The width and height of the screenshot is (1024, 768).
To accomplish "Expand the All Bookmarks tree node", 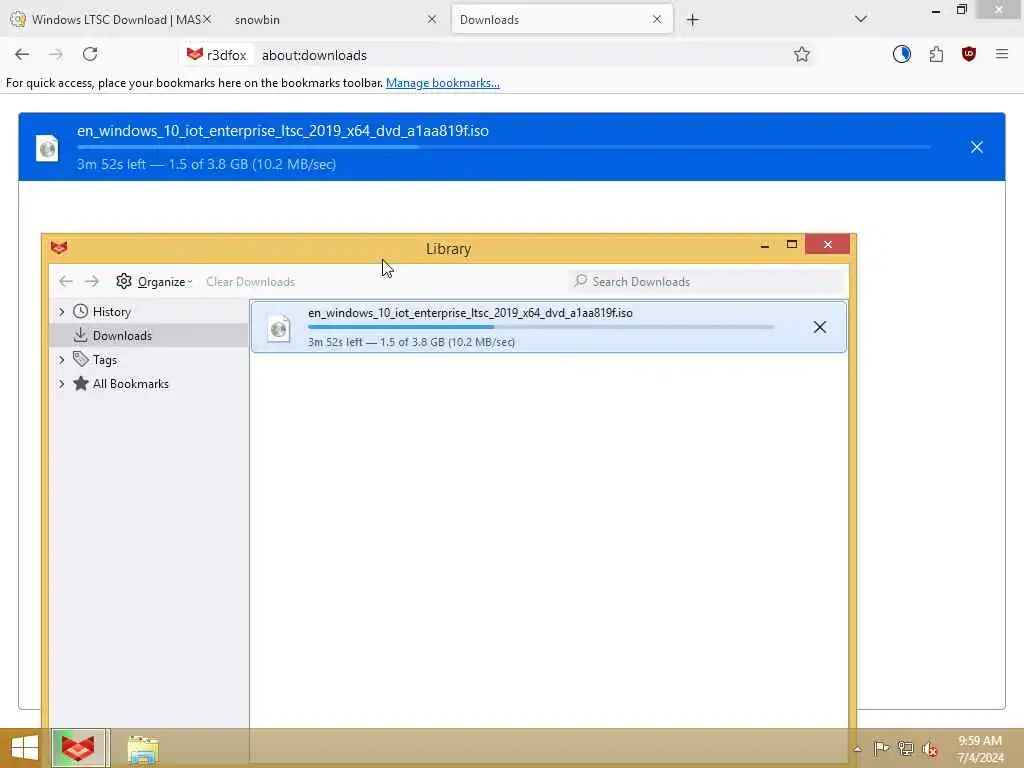I will point(61,384).
